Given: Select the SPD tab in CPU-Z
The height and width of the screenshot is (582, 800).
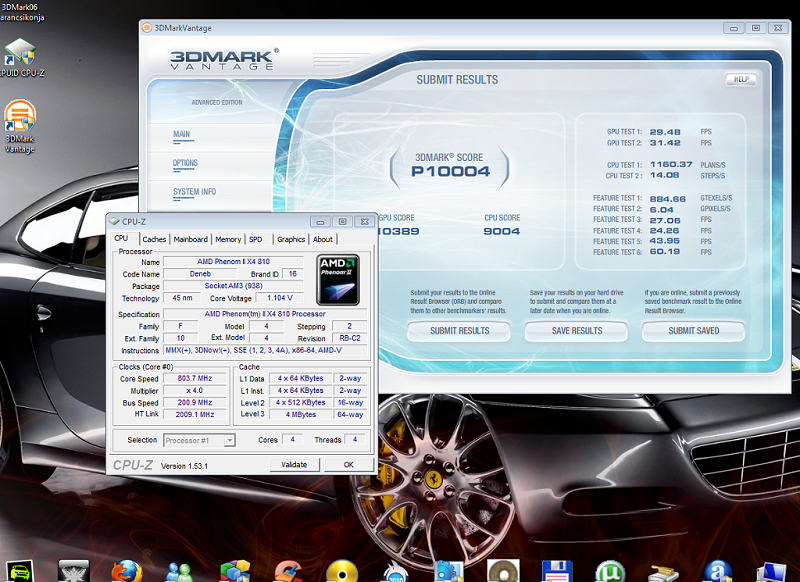Looking at the screenshot, I should click(256, 239).
